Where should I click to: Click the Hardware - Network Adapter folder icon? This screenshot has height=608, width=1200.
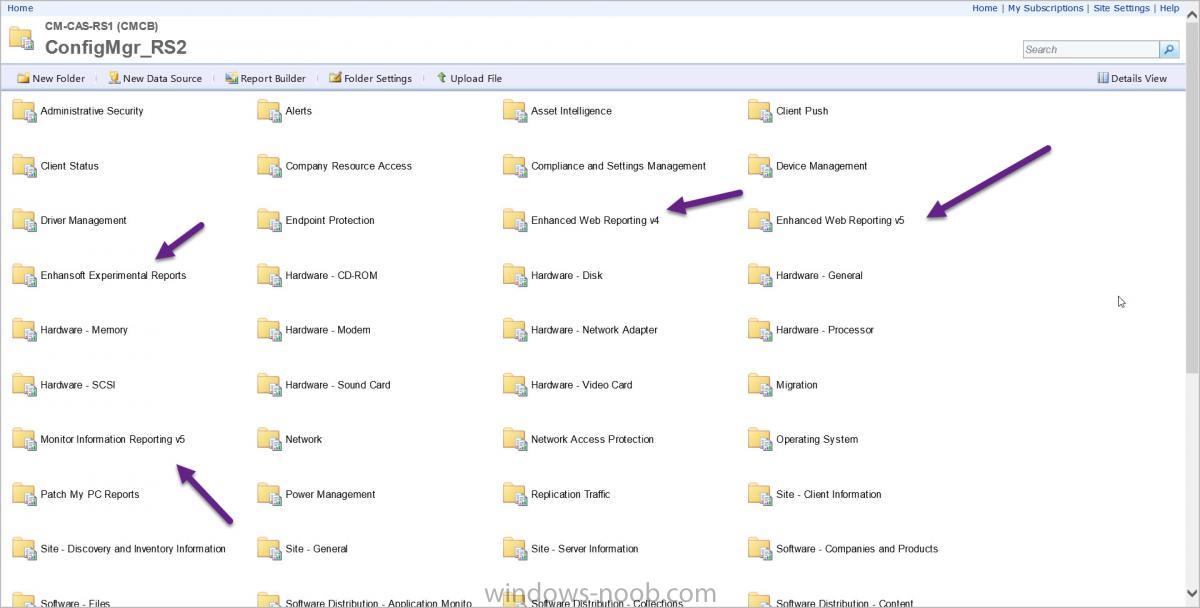[x=515, y=330]
